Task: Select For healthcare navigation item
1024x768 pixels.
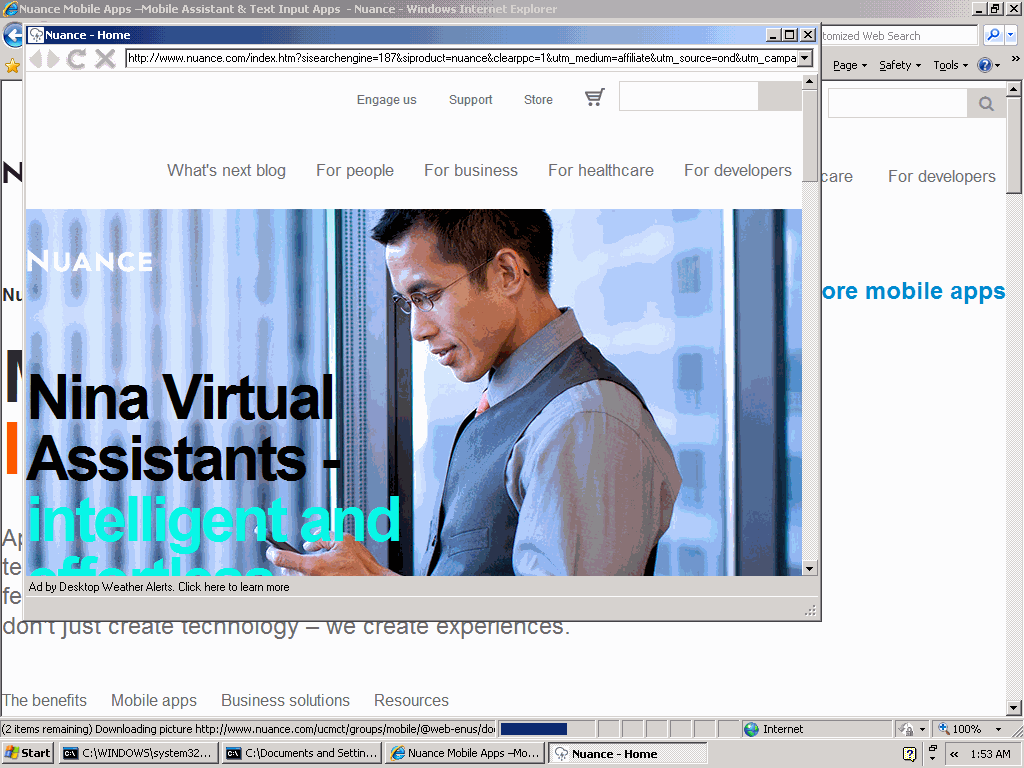Action: pyautogui.click(x=601, y=170)
